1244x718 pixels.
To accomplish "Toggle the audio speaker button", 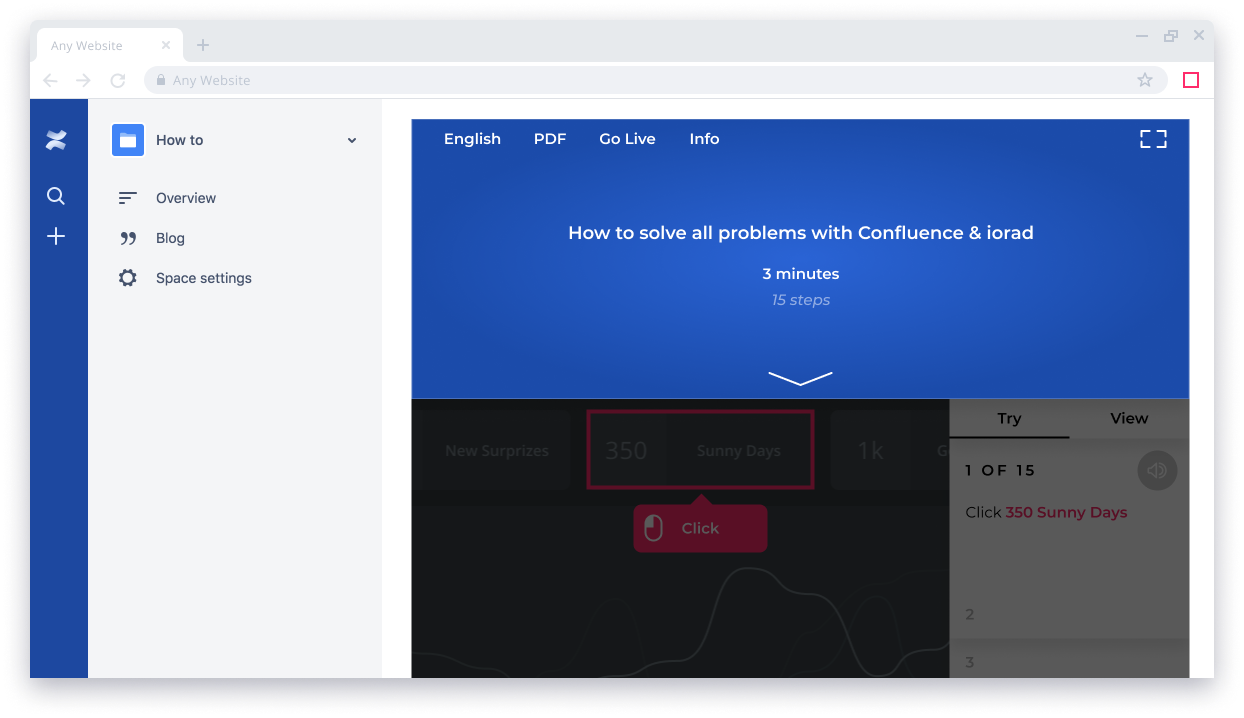I will pos(1157,470).
